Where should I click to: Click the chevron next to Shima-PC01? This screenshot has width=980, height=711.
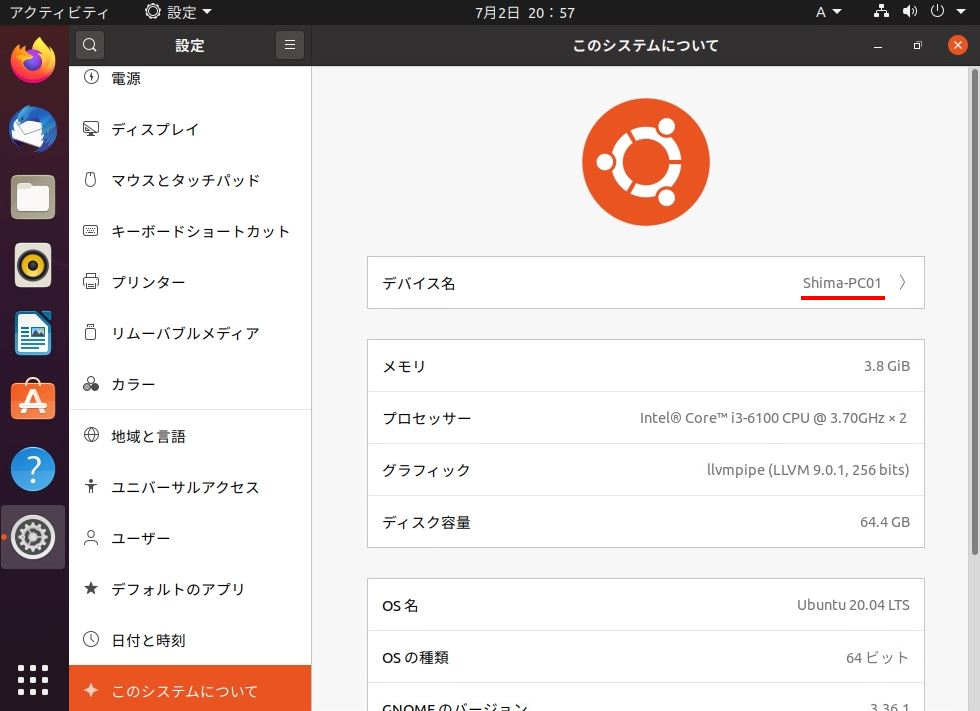[902, 282]
